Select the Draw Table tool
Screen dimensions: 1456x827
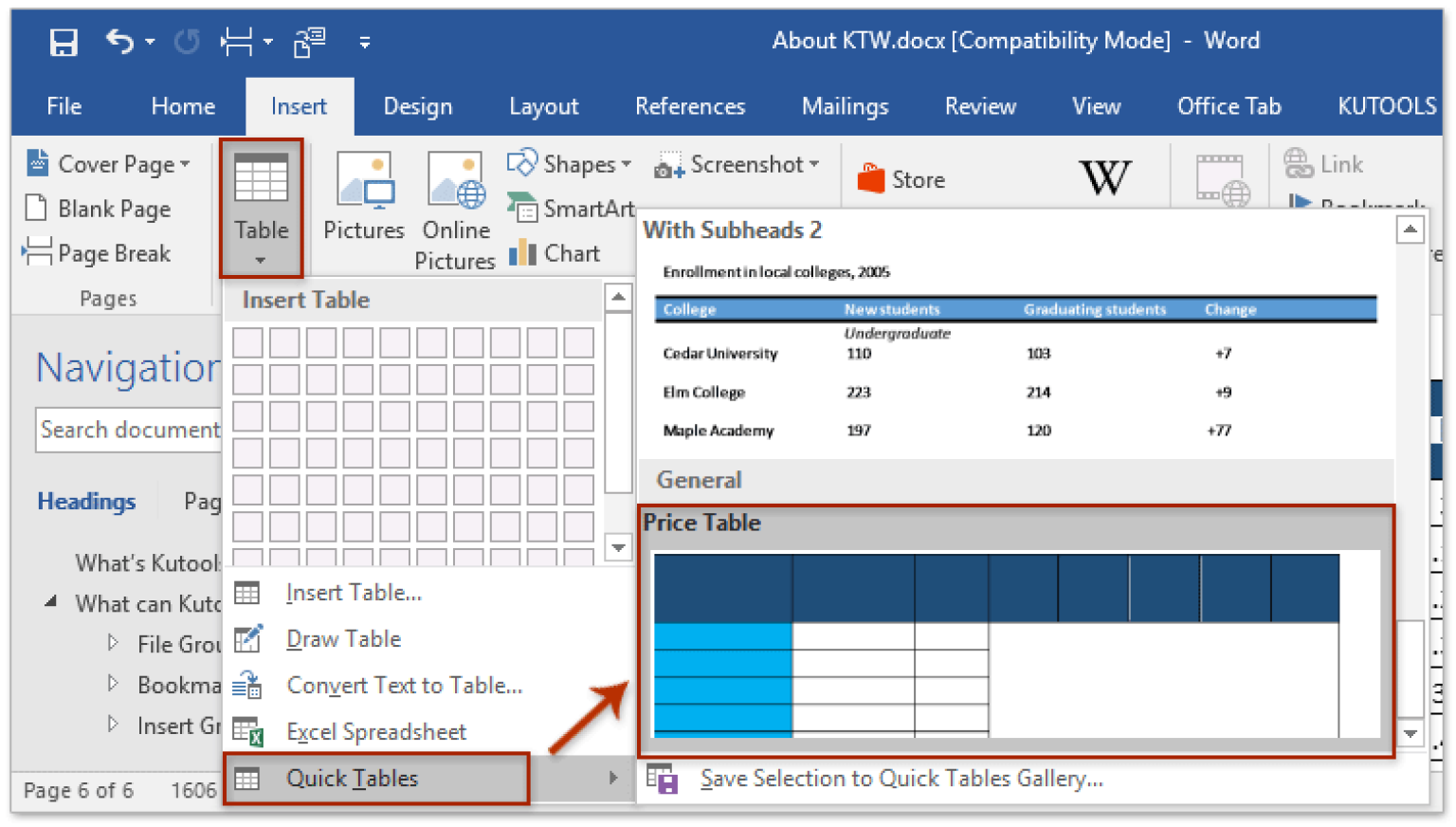pyautogui.click(x=343, y=638)
